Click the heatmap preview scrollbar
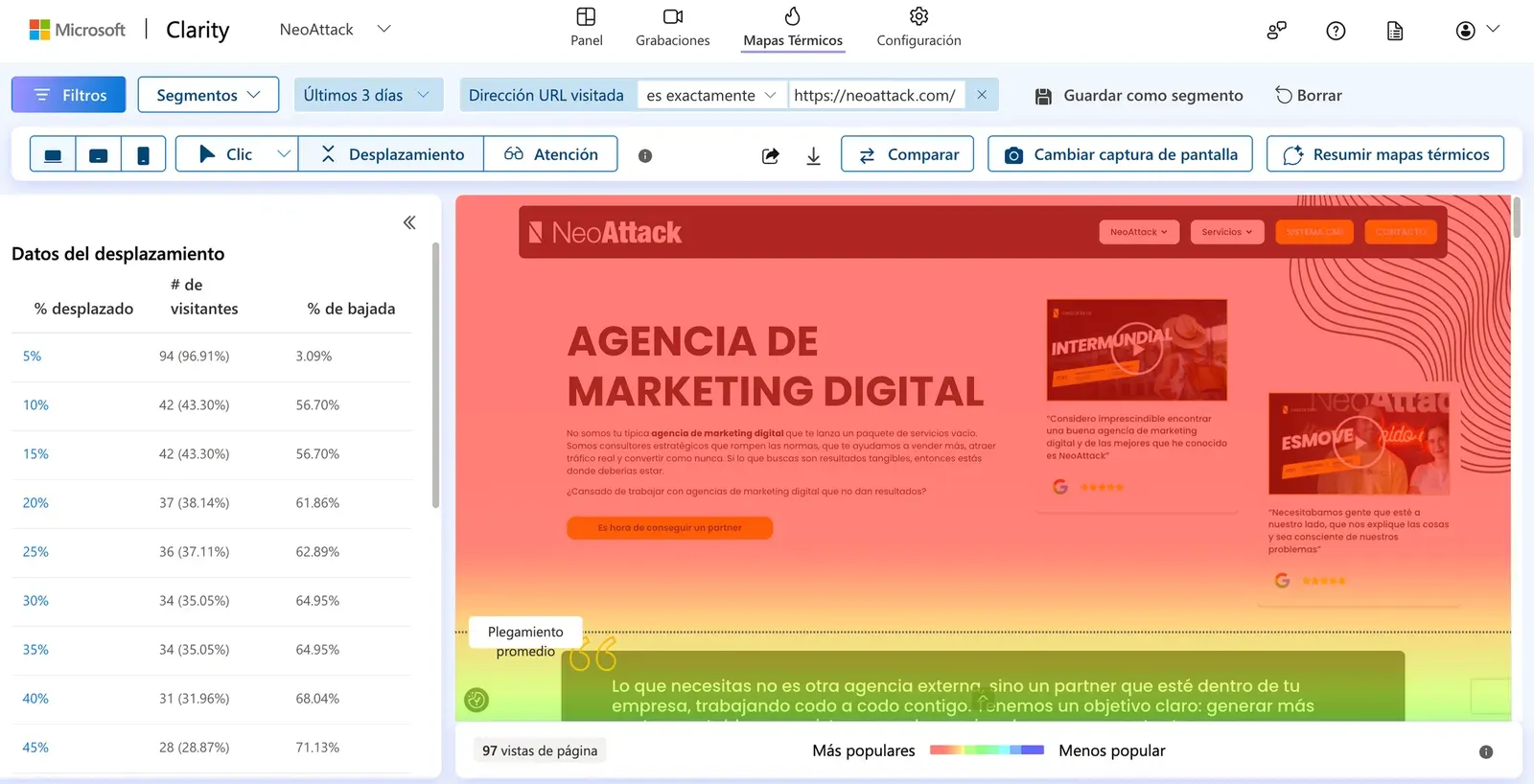 point(1516,217)
